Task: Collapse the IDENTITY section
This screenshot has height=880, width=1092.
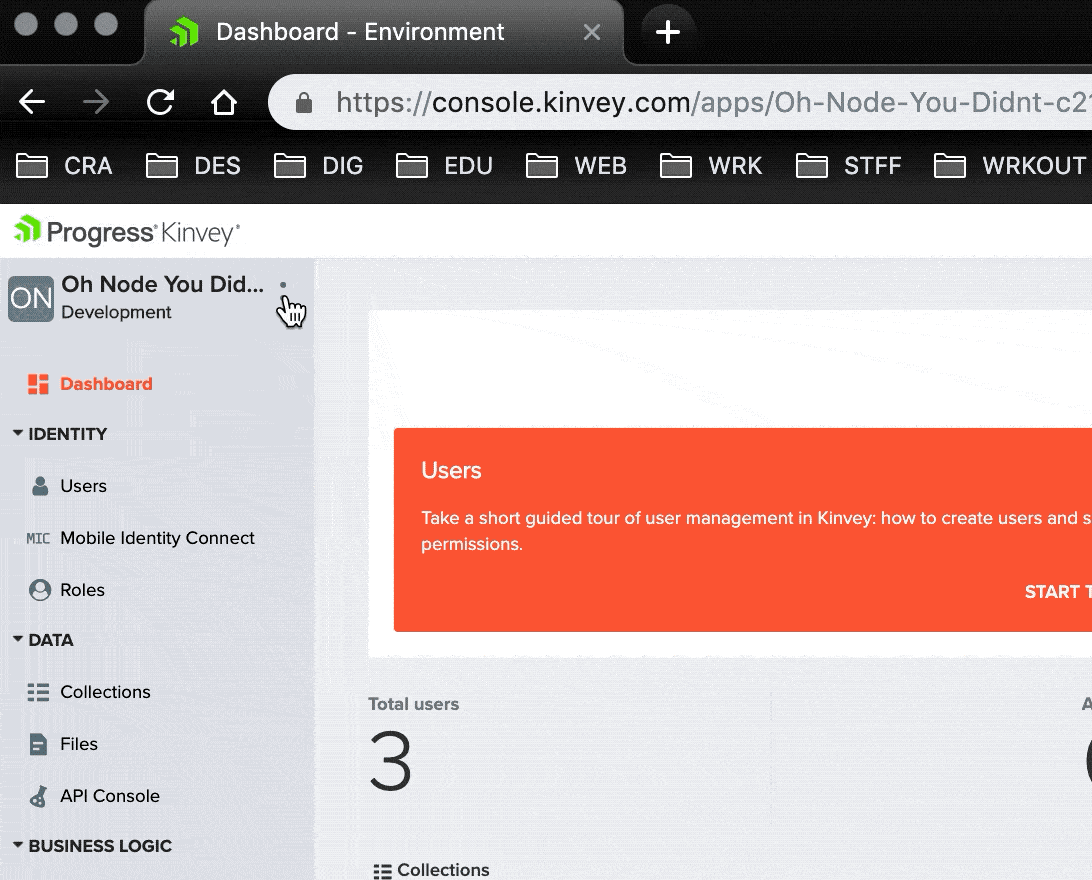Action: (x=18, y=434)
